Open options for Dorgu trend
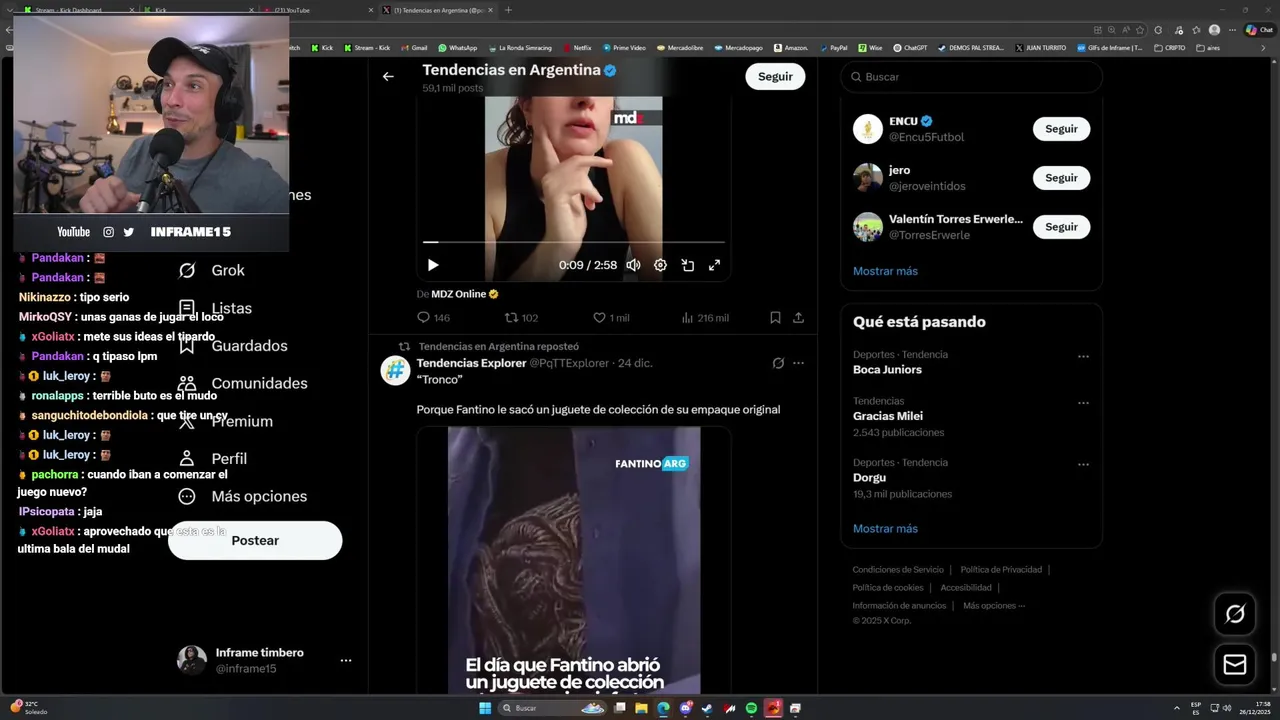1280x720 pixels. [x=1083, y=464]
